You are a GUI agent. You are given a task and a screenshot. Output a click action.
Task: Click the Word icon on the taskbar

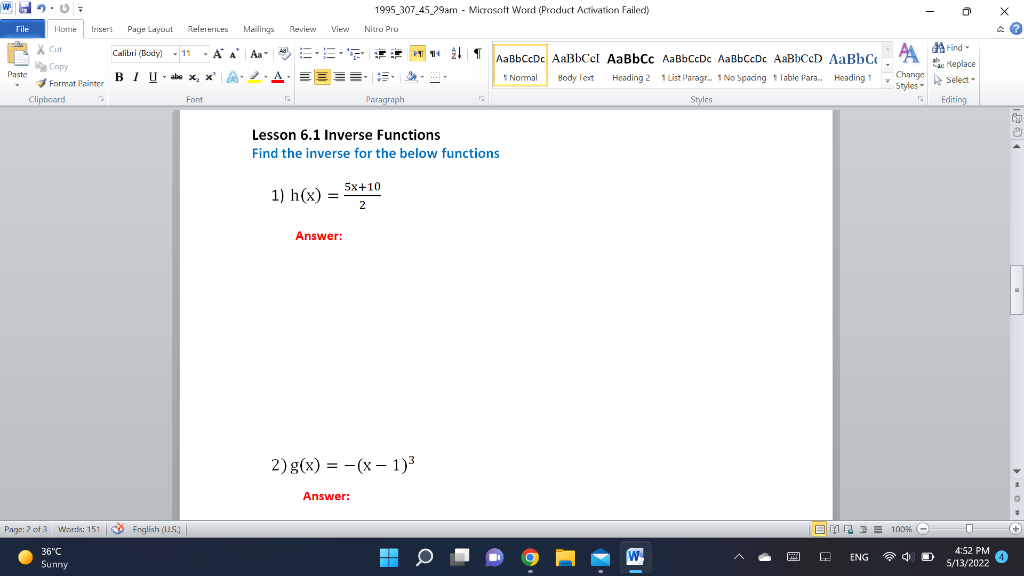(x=635, y=557)
